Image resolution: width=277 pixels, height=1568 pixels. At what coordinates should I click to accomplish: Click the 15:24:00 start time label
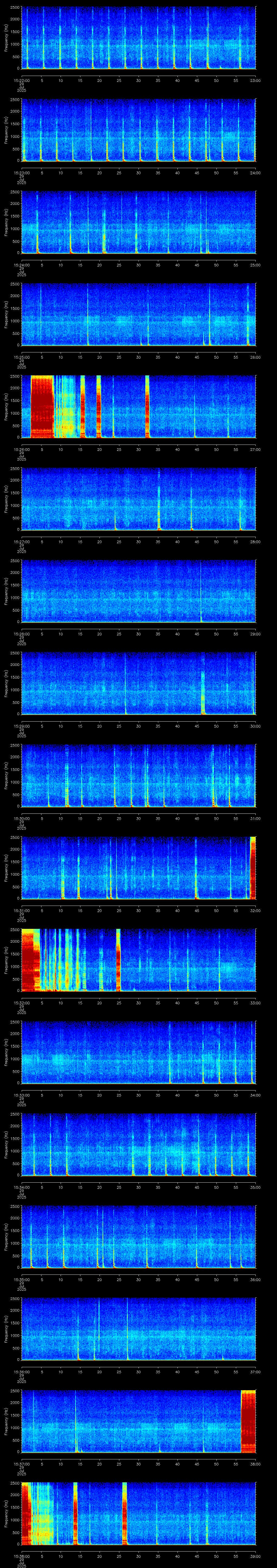(21, 265)
